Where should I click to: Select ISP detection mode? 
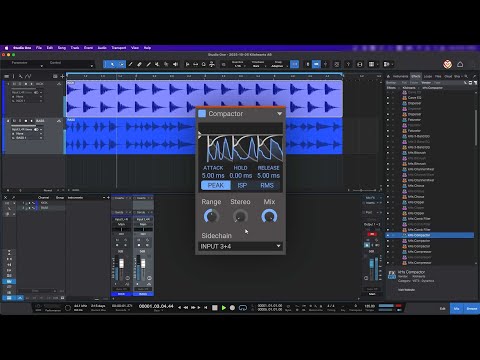tap(242, 185)
